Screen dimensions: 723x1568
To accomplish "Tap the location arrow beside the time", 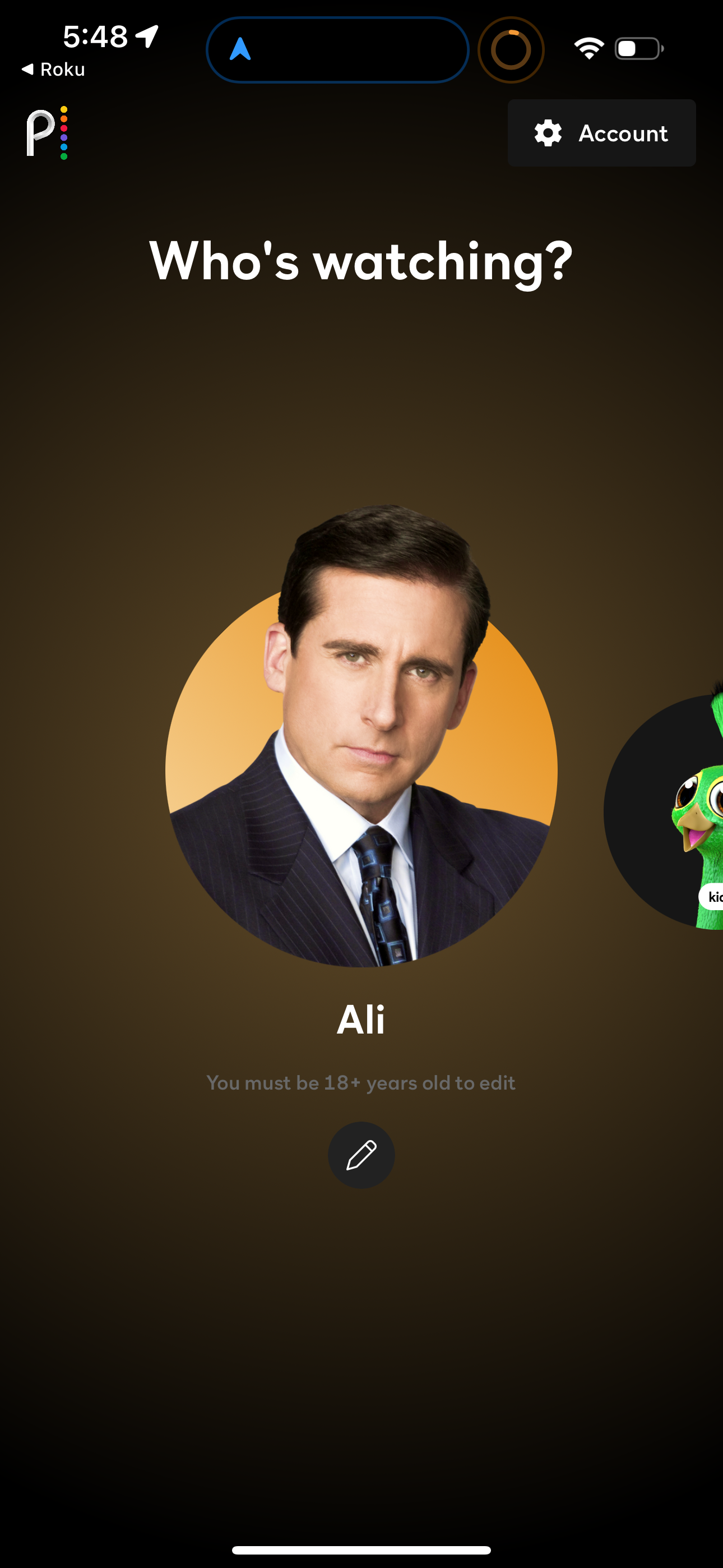I will tap(147, 36).
